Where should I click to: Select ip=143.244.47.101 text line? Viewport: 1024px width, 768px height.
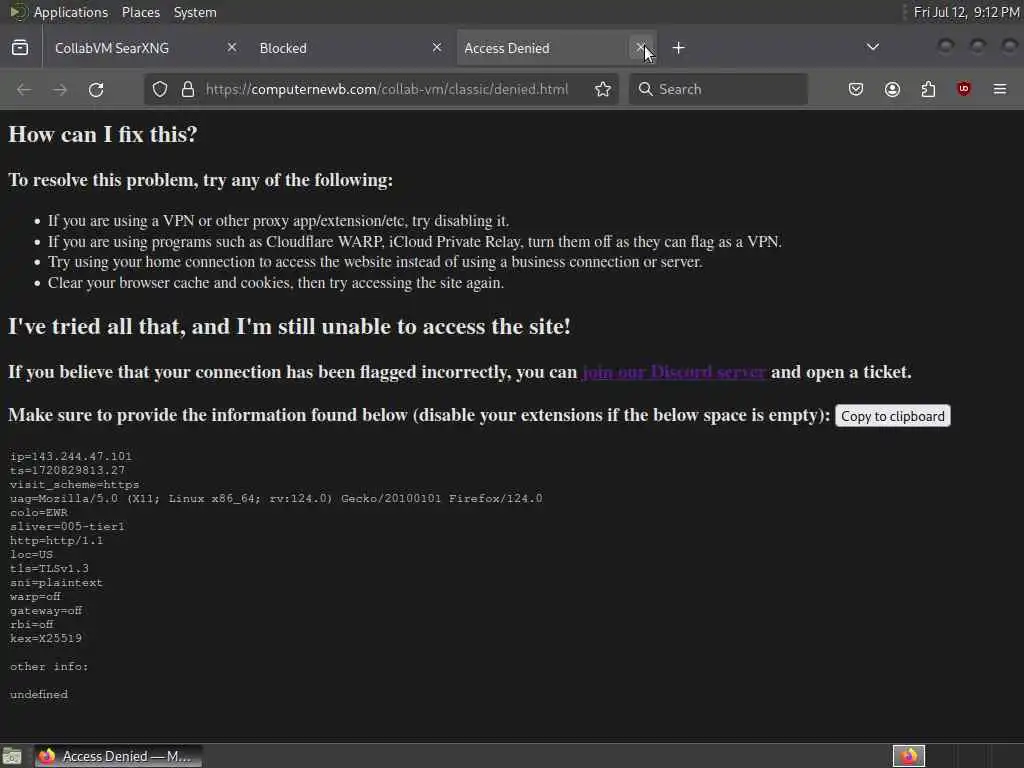pyautogui.click(x=71, y=456)
